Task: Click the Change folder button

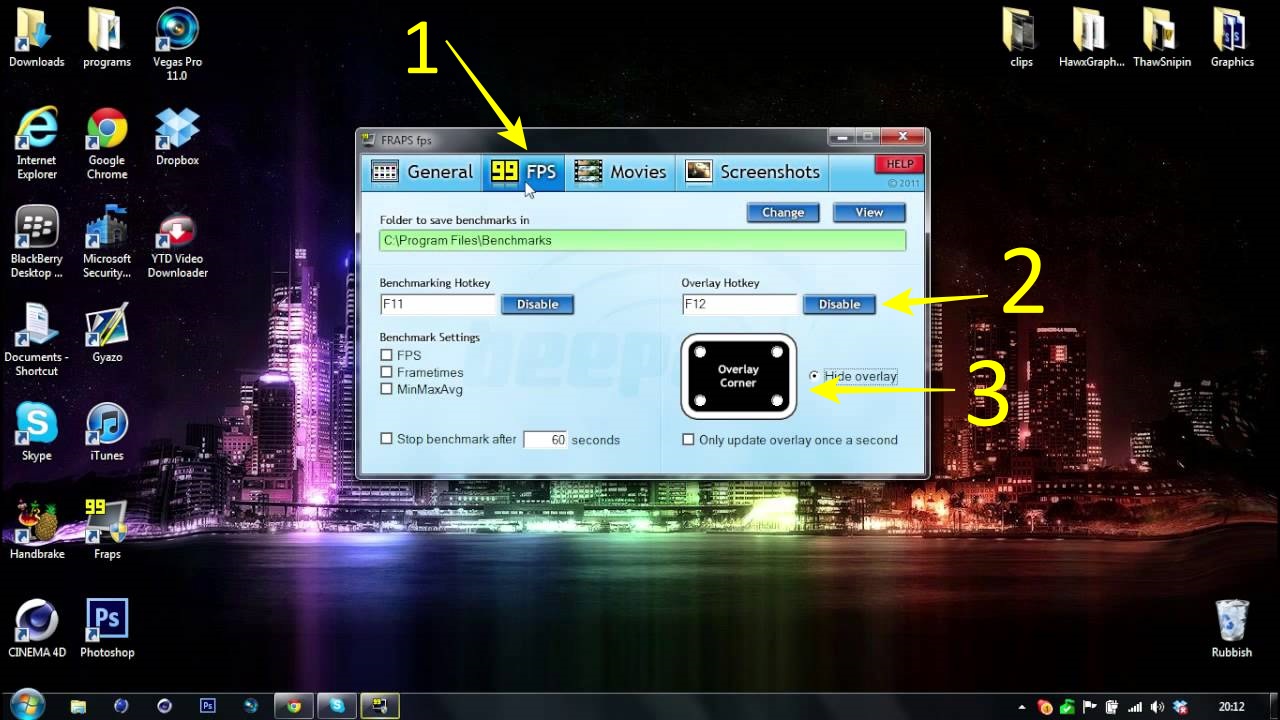Action: pos(782,212)
